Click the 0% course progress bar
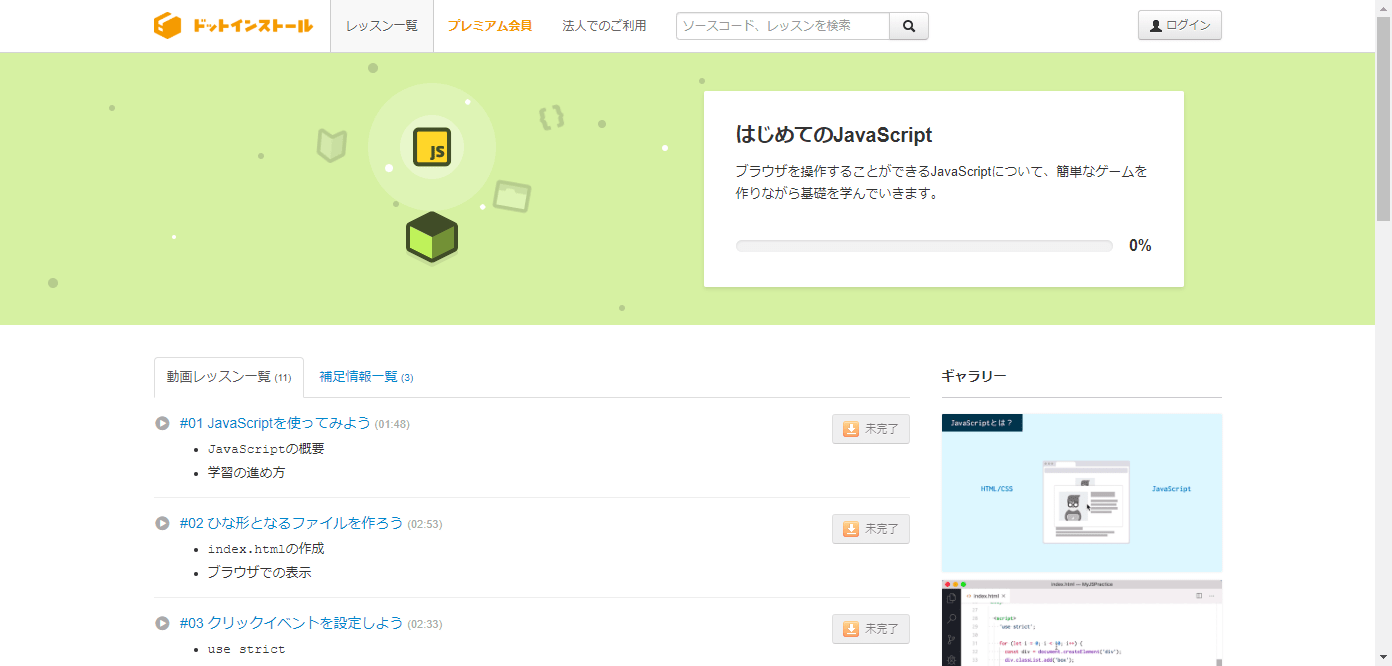Image resolution: width=1392 pixels, height=666 pixels. pos(924,245)
